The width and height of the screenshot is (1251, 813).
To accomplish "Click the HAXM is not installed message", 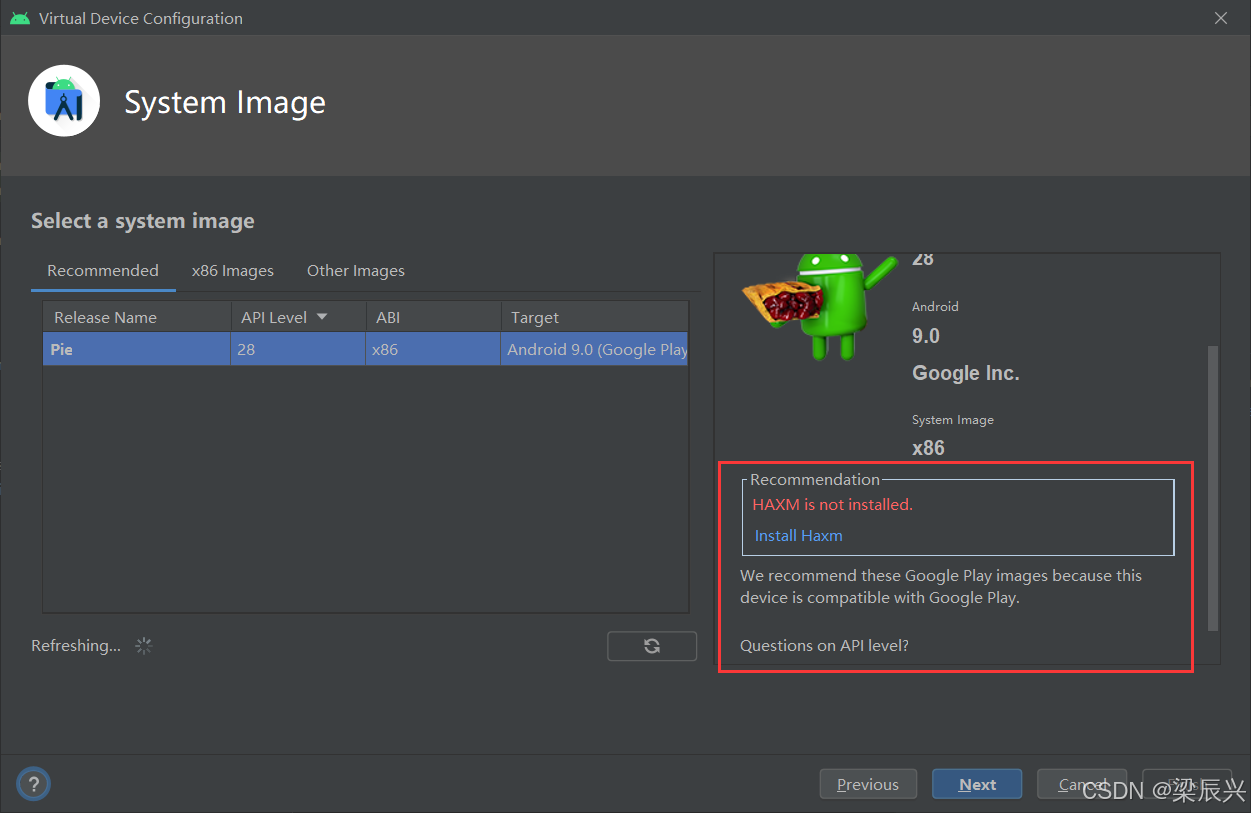I will (x=832, y=504).
